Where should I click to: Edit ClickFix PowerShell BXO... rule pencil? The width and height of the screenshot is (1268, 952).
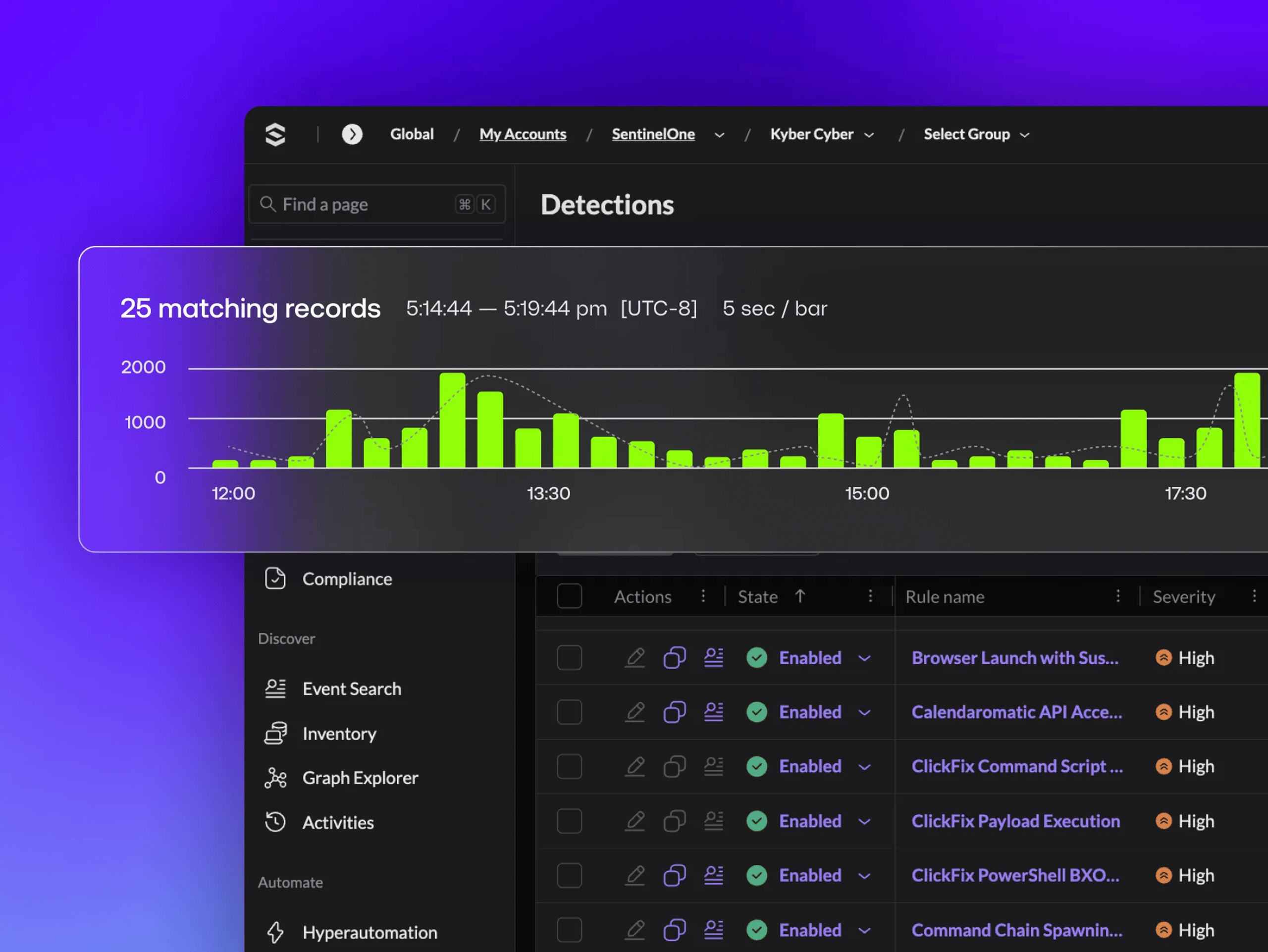(634, 875)
